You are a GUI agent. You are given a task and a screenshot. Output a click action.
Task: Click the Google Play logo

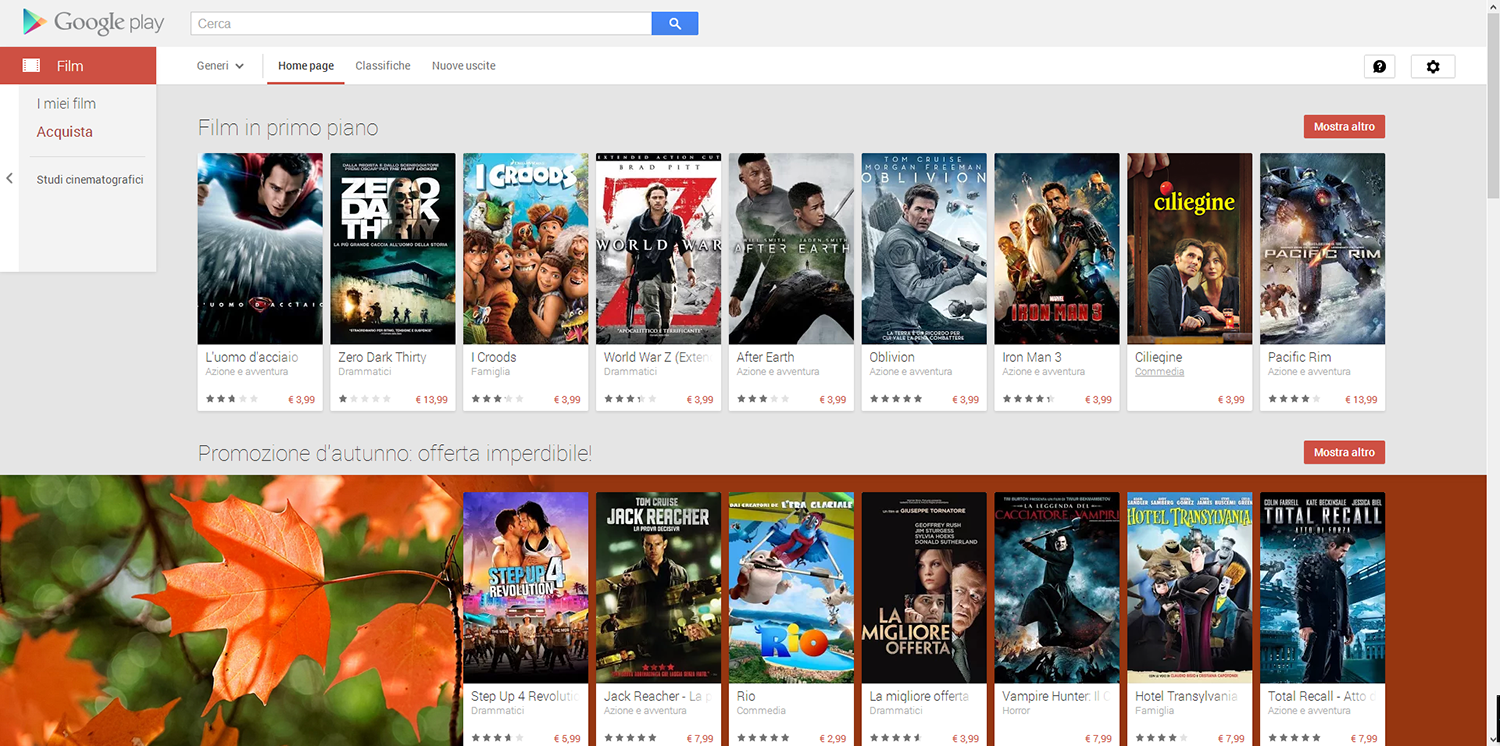93,22
